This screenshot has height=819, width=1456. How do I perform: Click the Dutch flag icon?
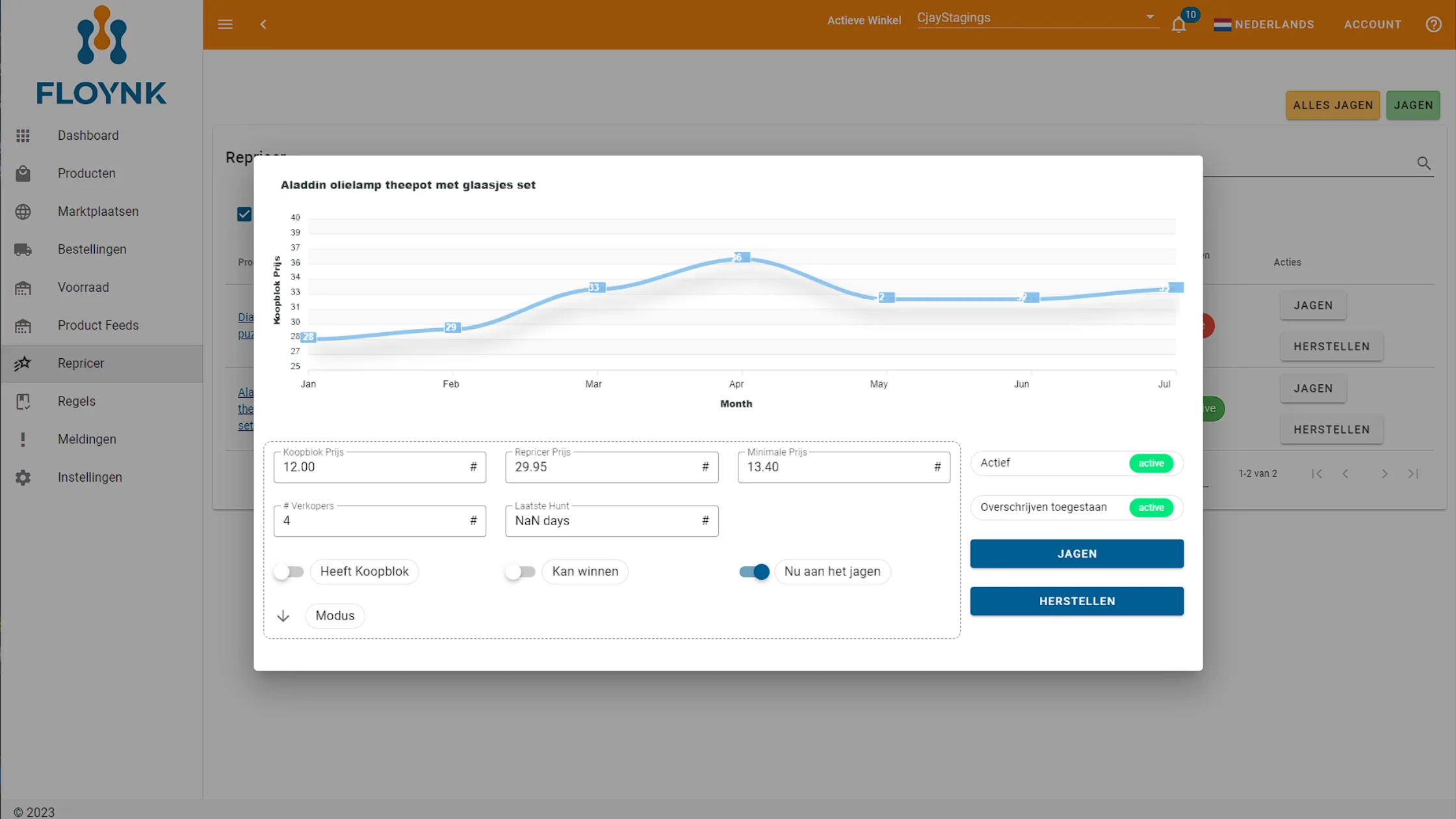(x=1222, y=25)
